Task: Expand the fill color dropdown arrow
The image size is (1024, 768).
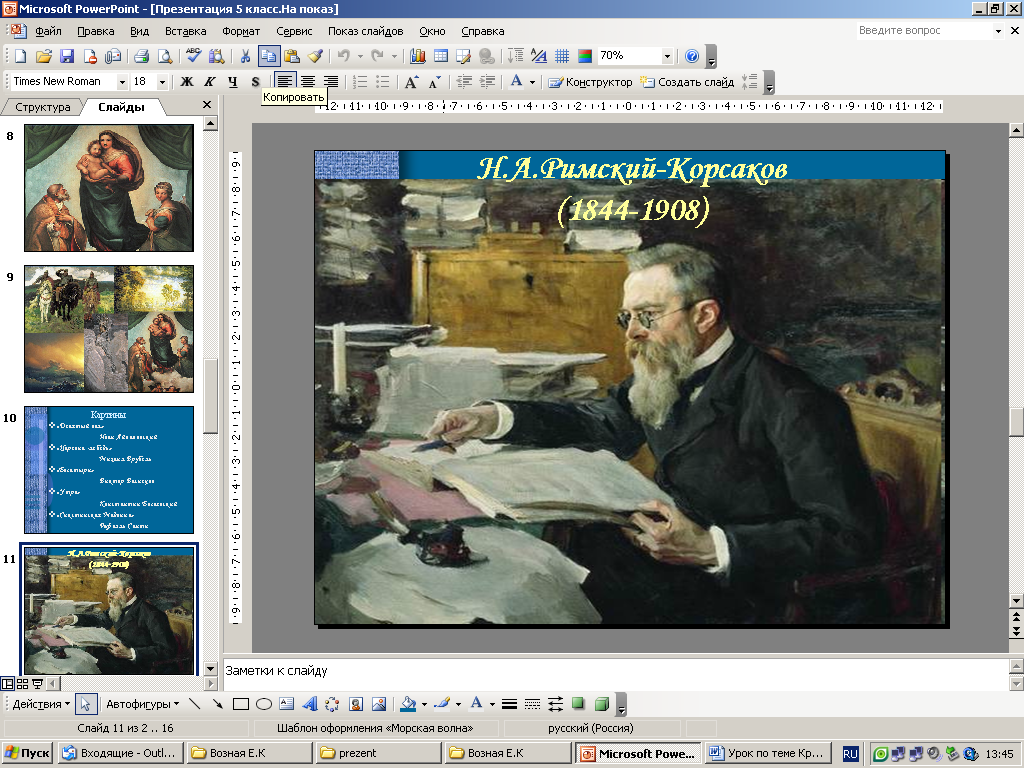Action: [424, 704]
